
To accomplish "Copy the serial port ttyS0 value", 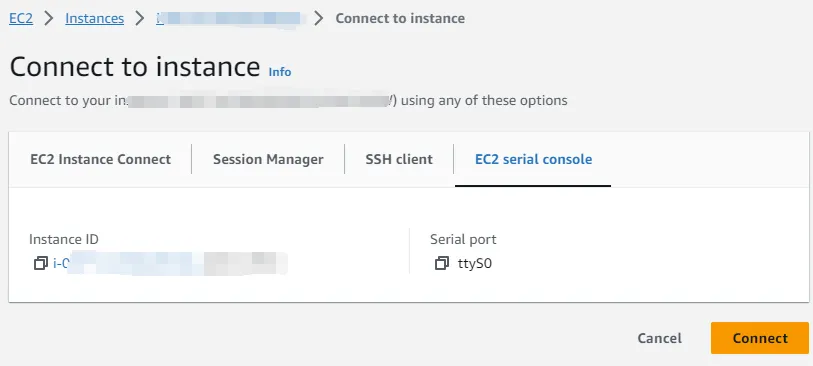I will click(442, 263).
